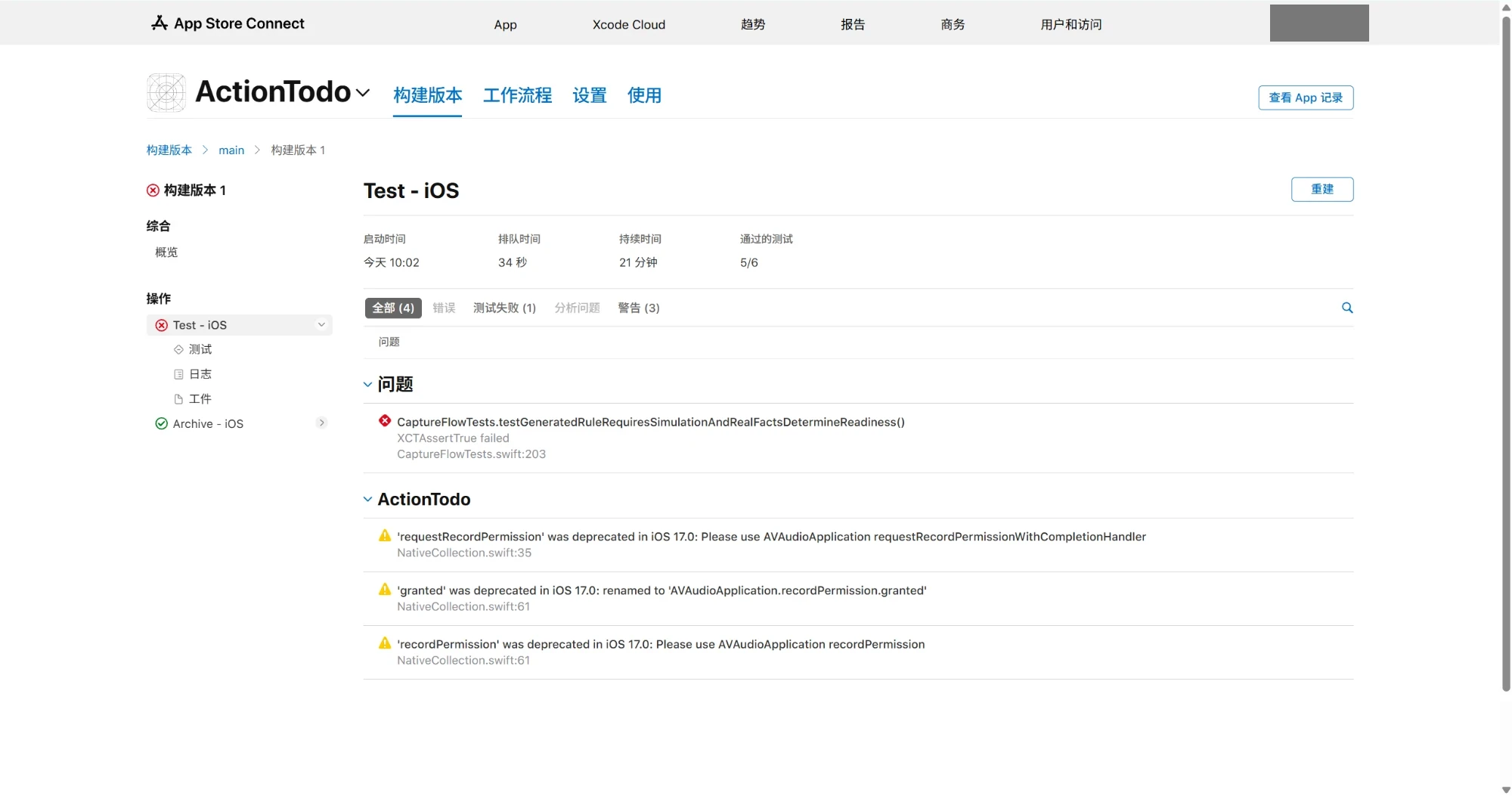1512x796 pixels.
Task: Select the 全部 (4) filter
Action: pyautogui.click(x=393, y=308)
